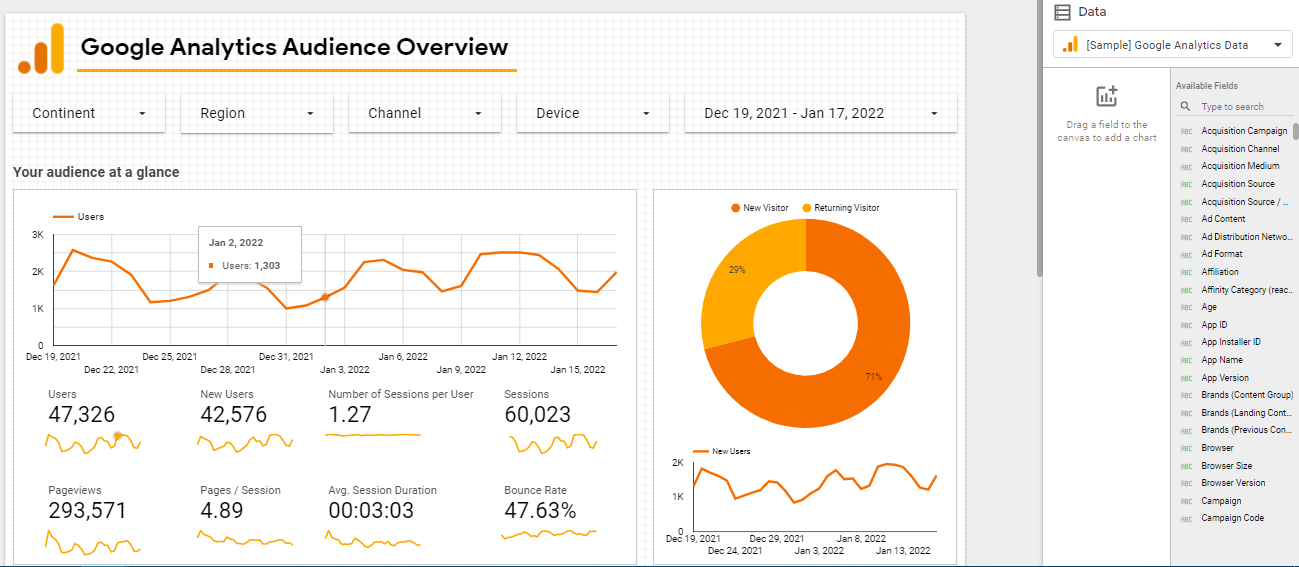The width and height of the screenshot is (1299, 567).
Task: Click ABC type icon beside App Name
Action: coord(1187,360)
